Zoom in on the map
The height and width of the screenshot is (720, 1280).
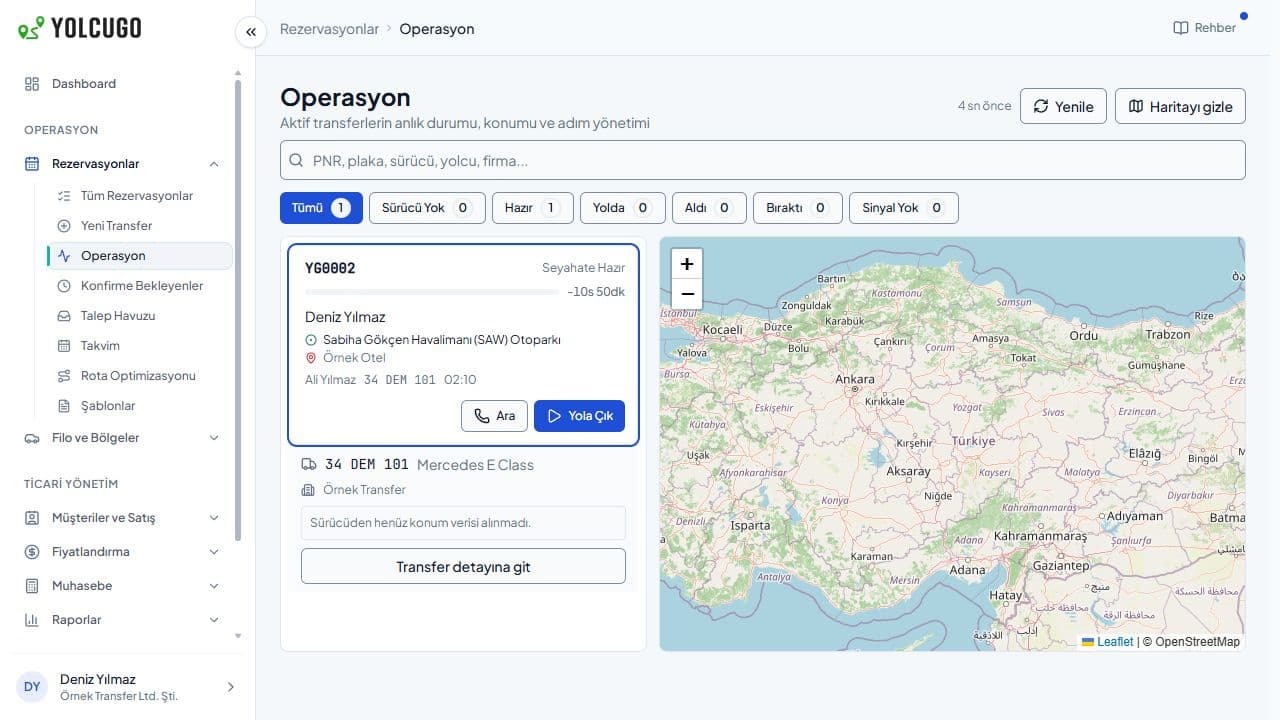pyautogui.click(x=687, y=264)
